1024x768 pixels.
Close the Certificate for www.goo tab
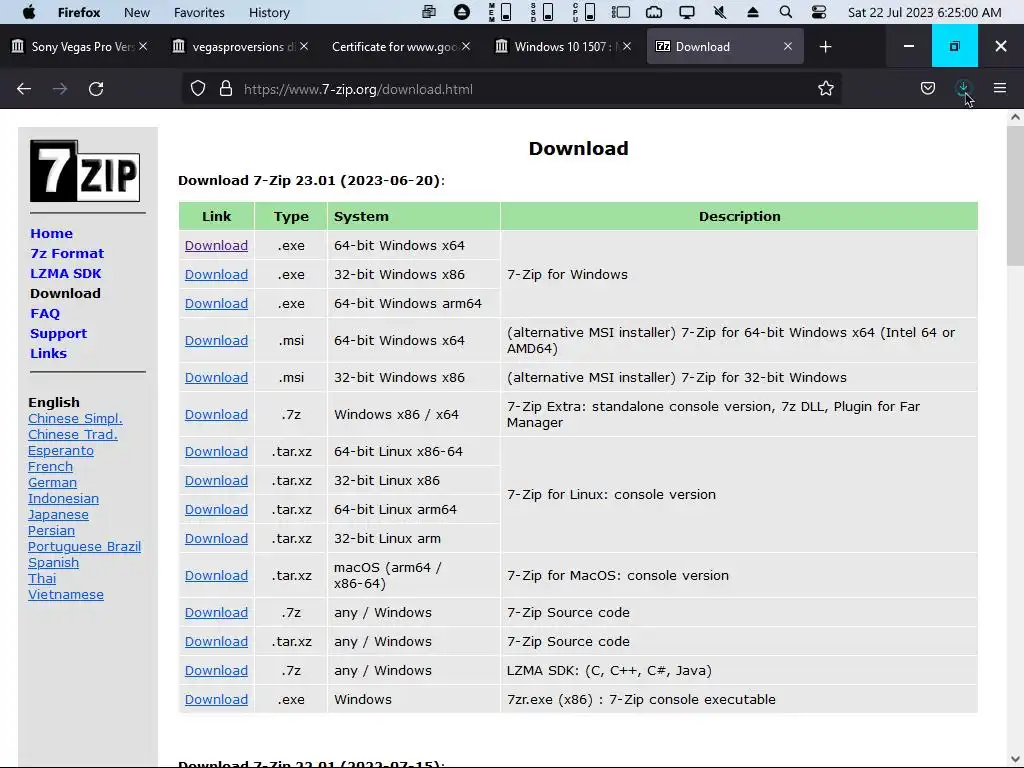point(466,46)
